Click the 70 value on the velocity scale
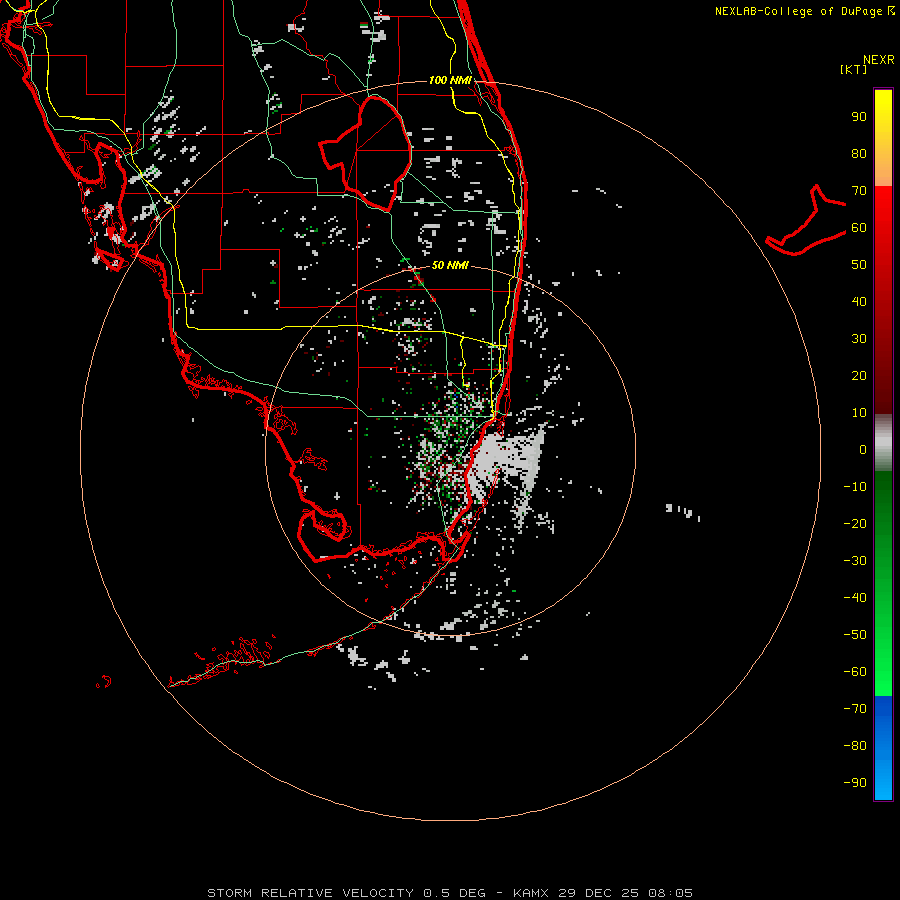This screenshot has width=900, height=900. pos(859,191)
